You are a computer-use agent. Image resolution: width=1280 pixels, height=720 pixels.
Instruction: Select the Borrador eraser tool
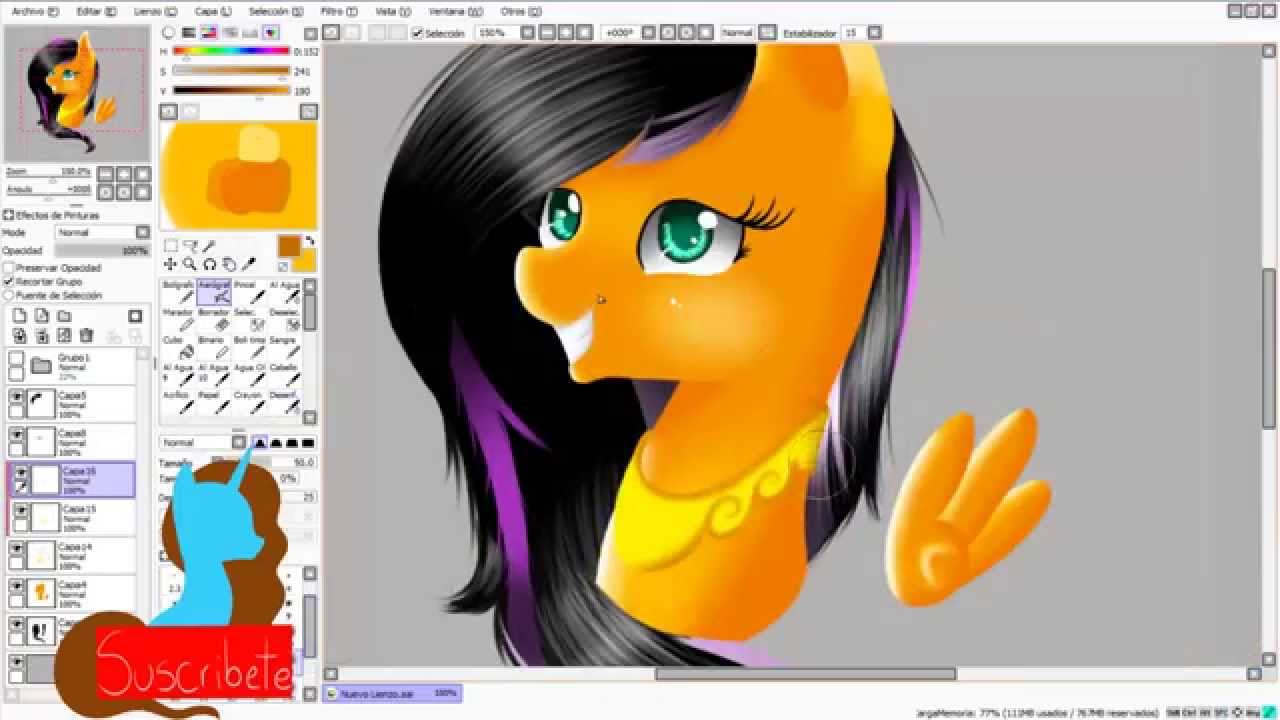214,319
